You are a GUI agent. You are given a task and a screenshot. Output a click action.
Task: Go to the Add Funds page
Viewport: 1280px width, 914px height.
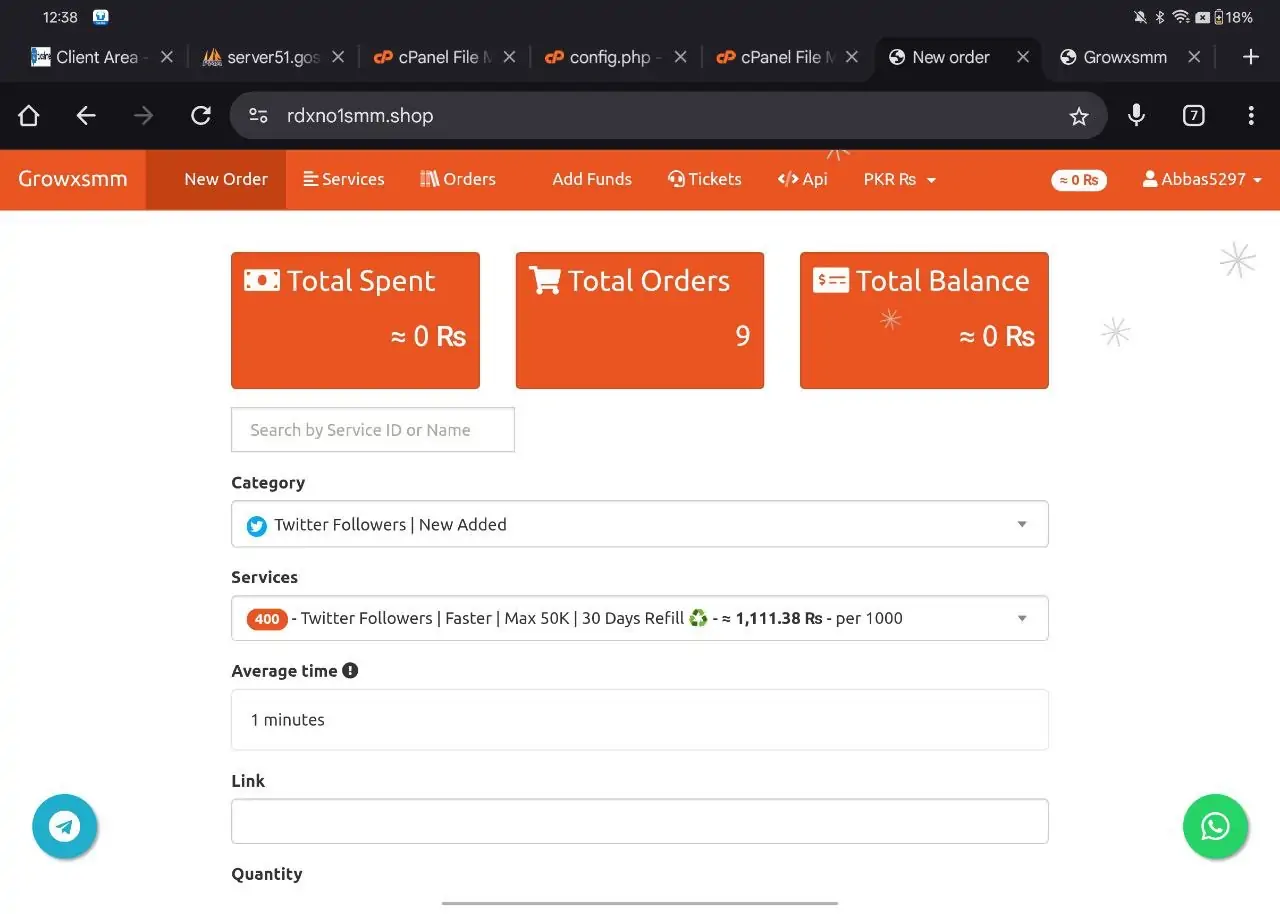[592, 180]
